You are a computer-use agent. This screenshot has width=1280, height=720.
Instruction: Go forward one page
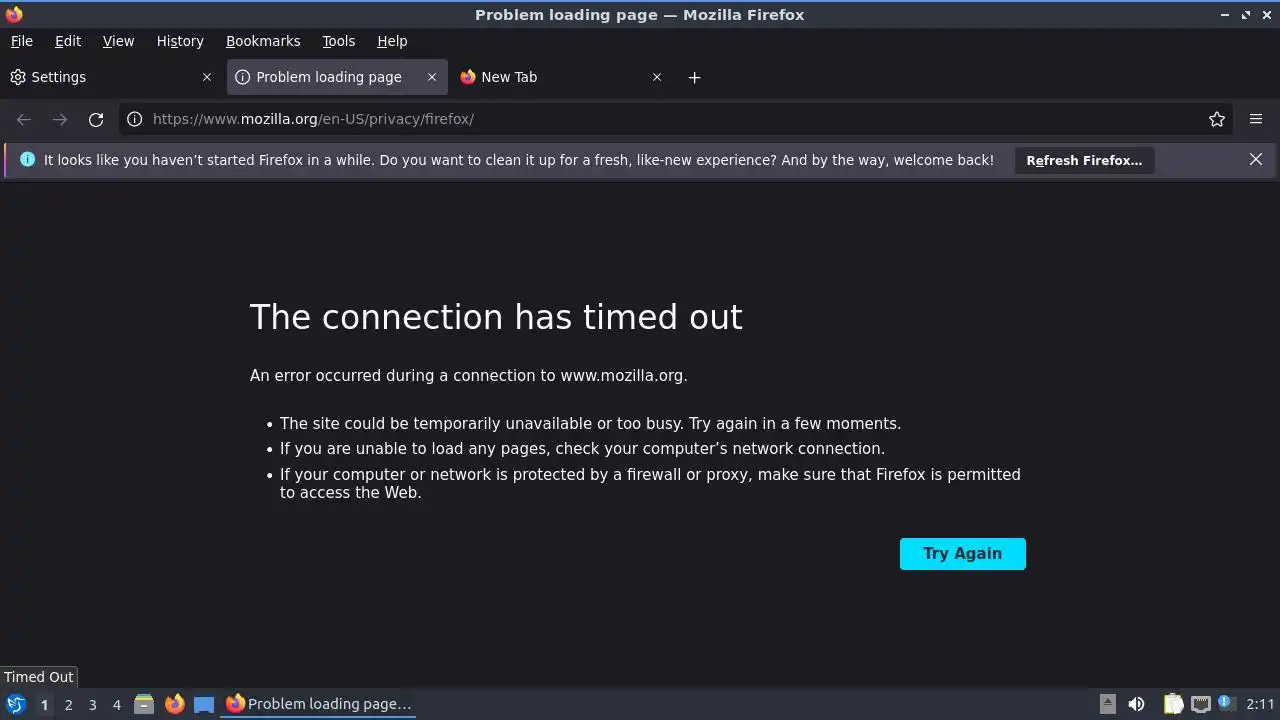(60, 119)
